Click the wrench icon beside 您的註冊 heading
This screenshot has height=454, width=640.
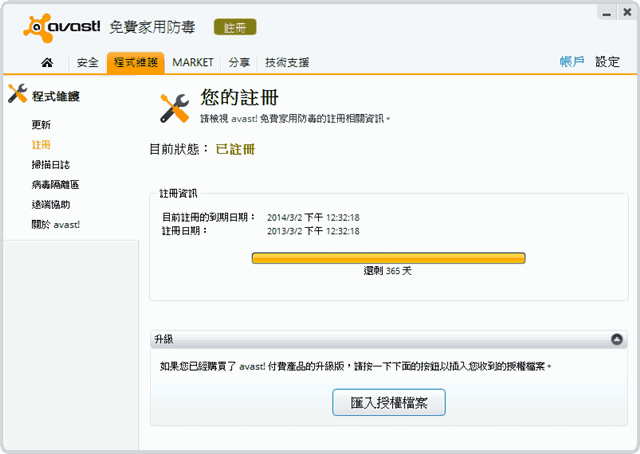click(175, 108)
